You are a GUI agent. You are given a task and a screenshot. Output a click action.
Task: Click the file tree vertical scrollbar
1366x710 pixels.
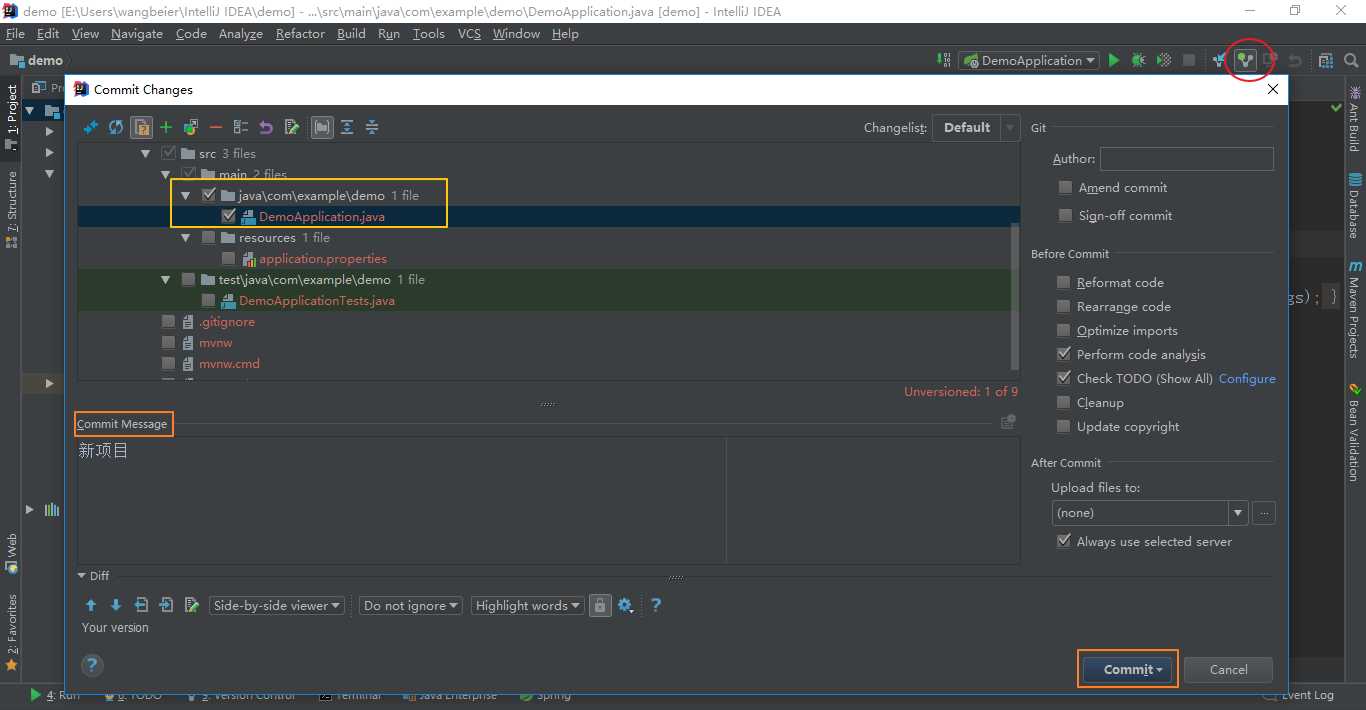point(1015,296)
